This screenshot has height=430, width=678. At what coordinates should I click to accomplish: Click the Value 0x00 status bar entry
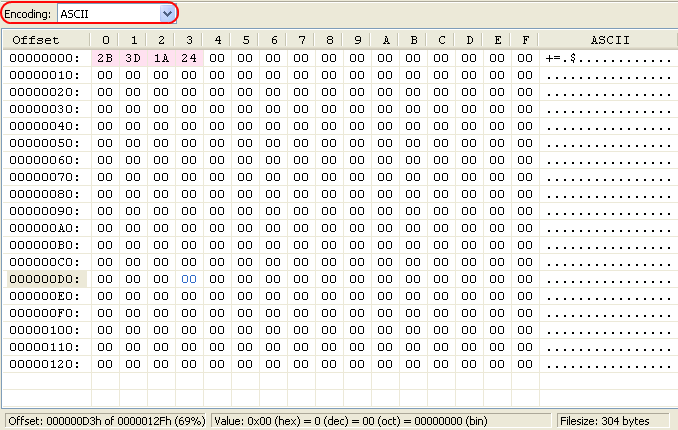coord(381,421)
